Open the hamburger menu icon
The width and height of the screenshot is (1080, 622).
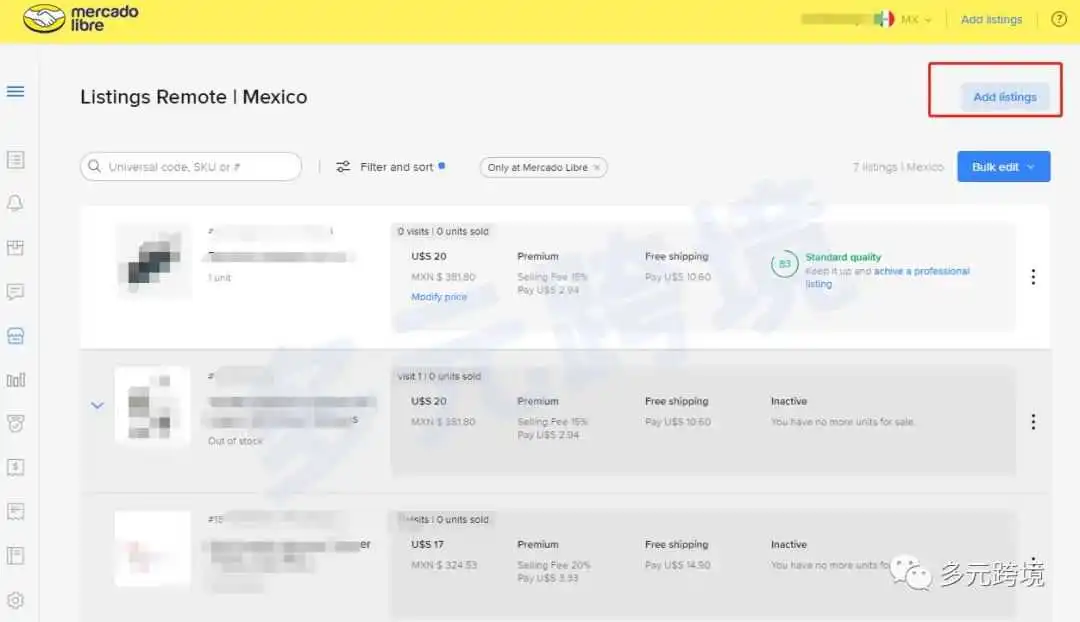15,92
